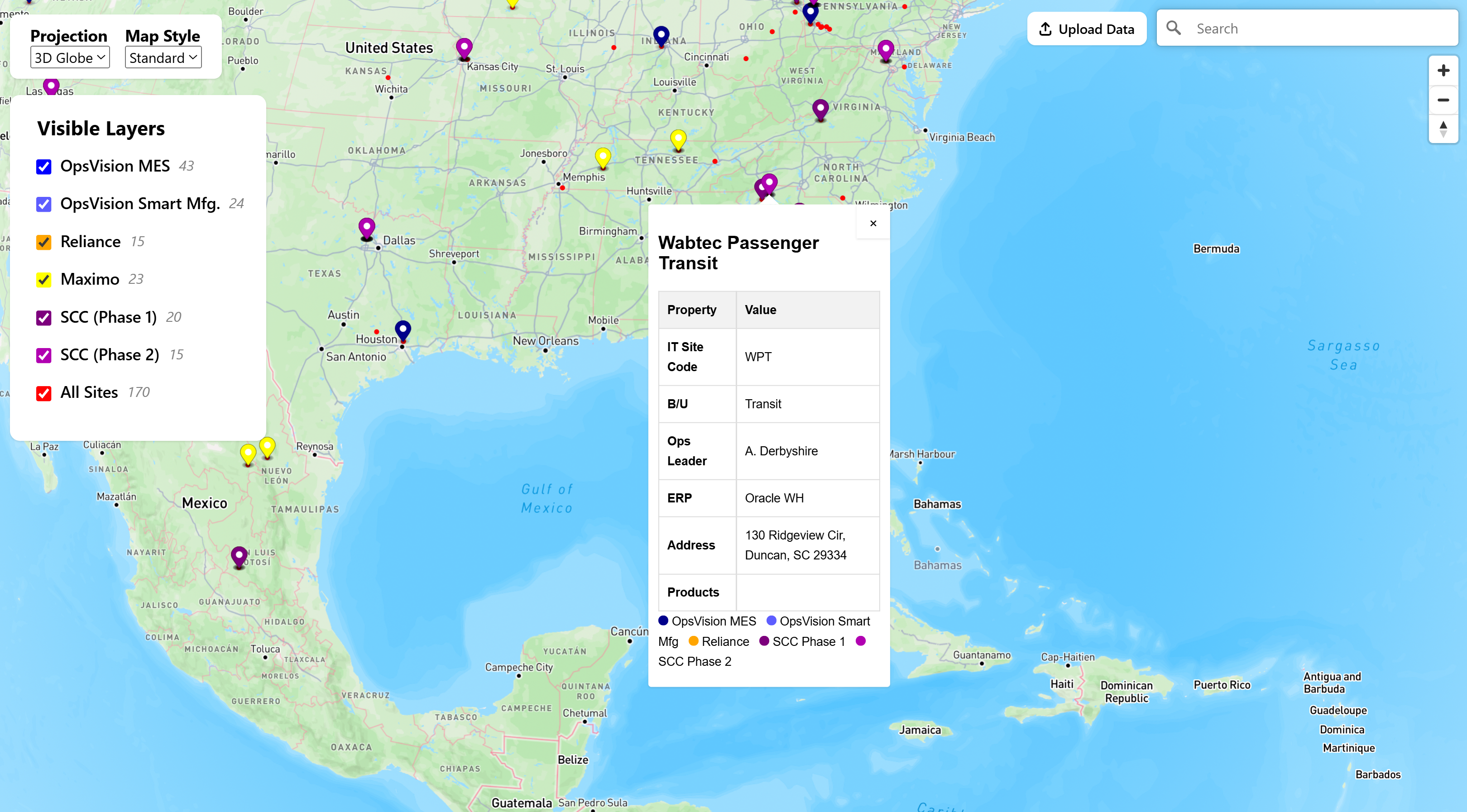Click the purple pin in Virginia
The width and height of the screenshot is (1467, 812).
point(820,110)
